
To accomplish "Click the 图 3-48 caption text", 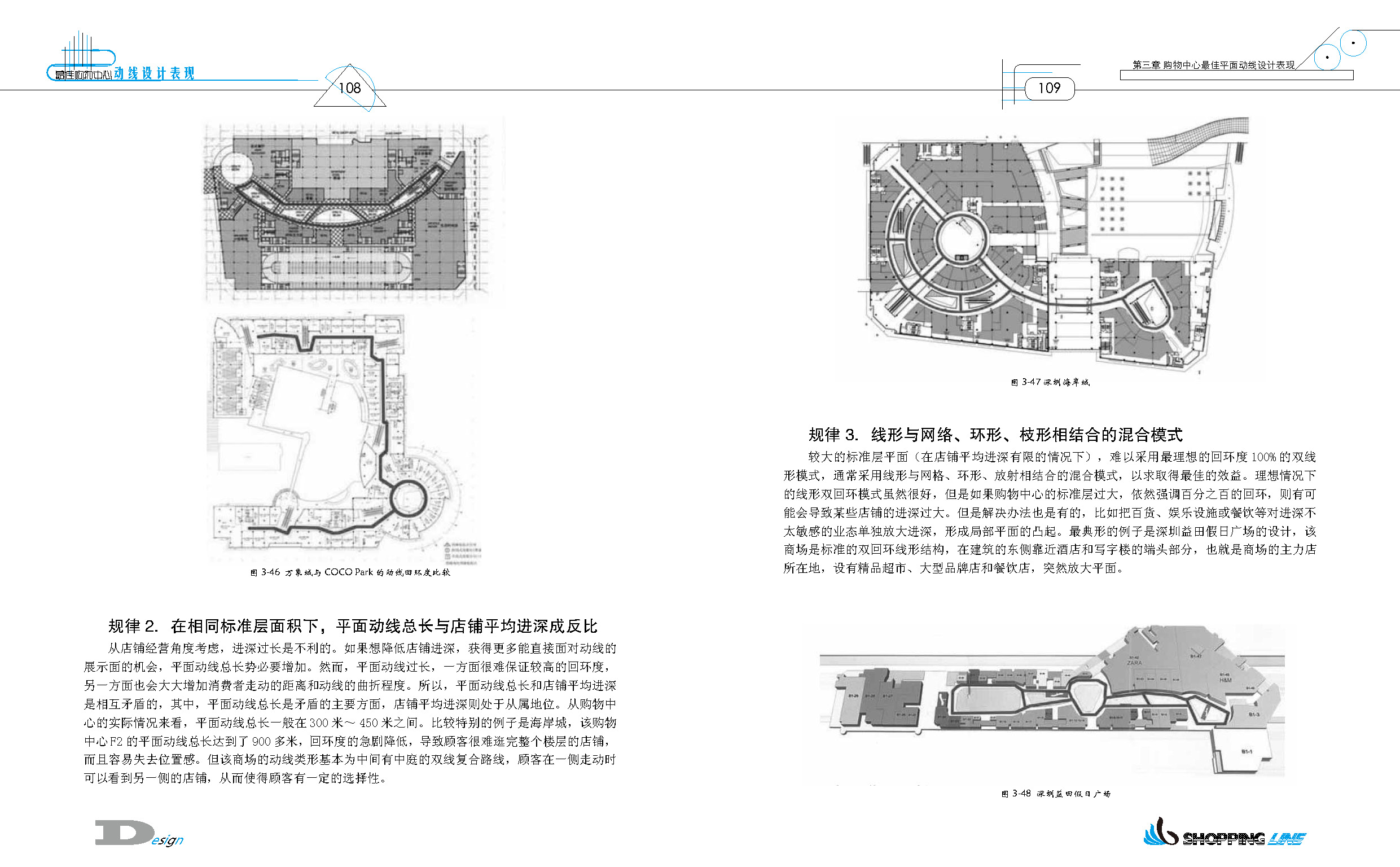I will click(1056, 794).
